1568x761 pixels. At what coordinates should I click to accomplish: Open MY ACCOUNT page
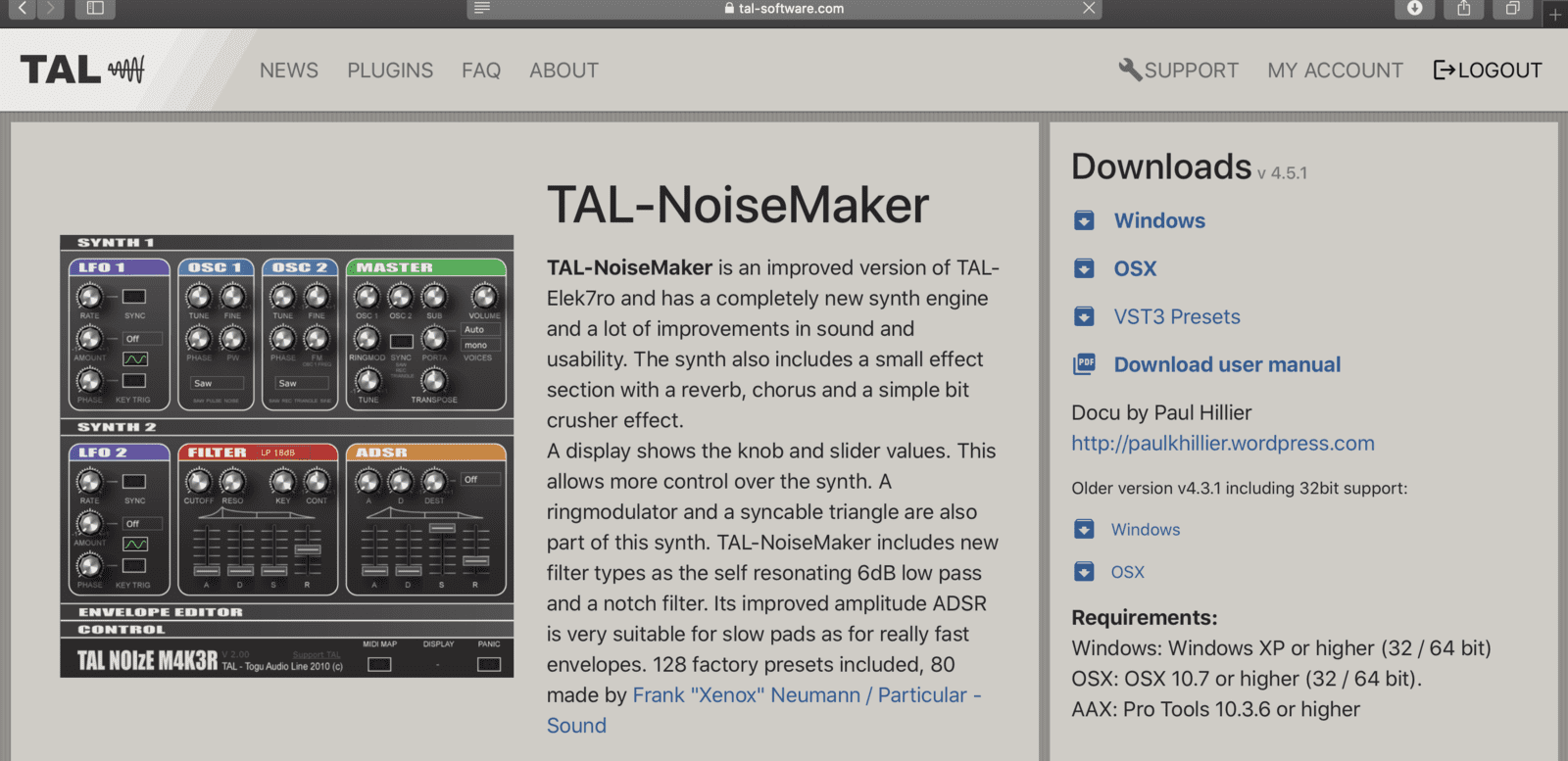[x=1335, y=71]
